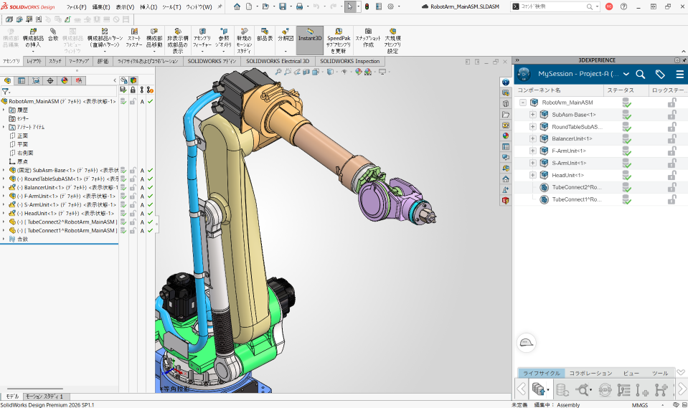This screenshot has height=408, width=688.
Task: Select the ライフサイクル tab
Action: click(x=541, y=373)
